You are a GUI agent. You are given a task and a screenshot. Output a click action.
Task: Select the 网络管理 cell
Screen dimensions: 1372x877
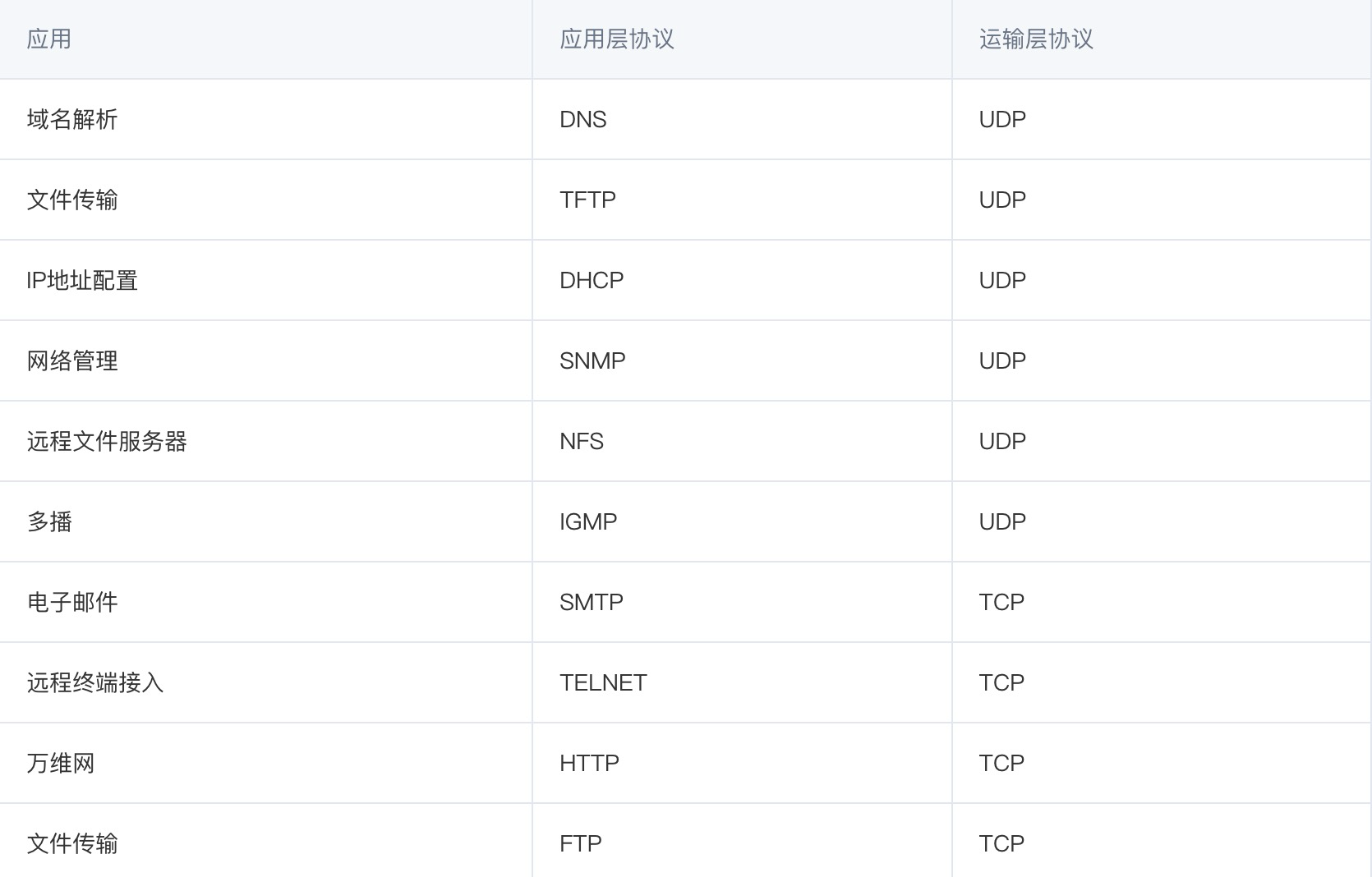click(265, 361)
